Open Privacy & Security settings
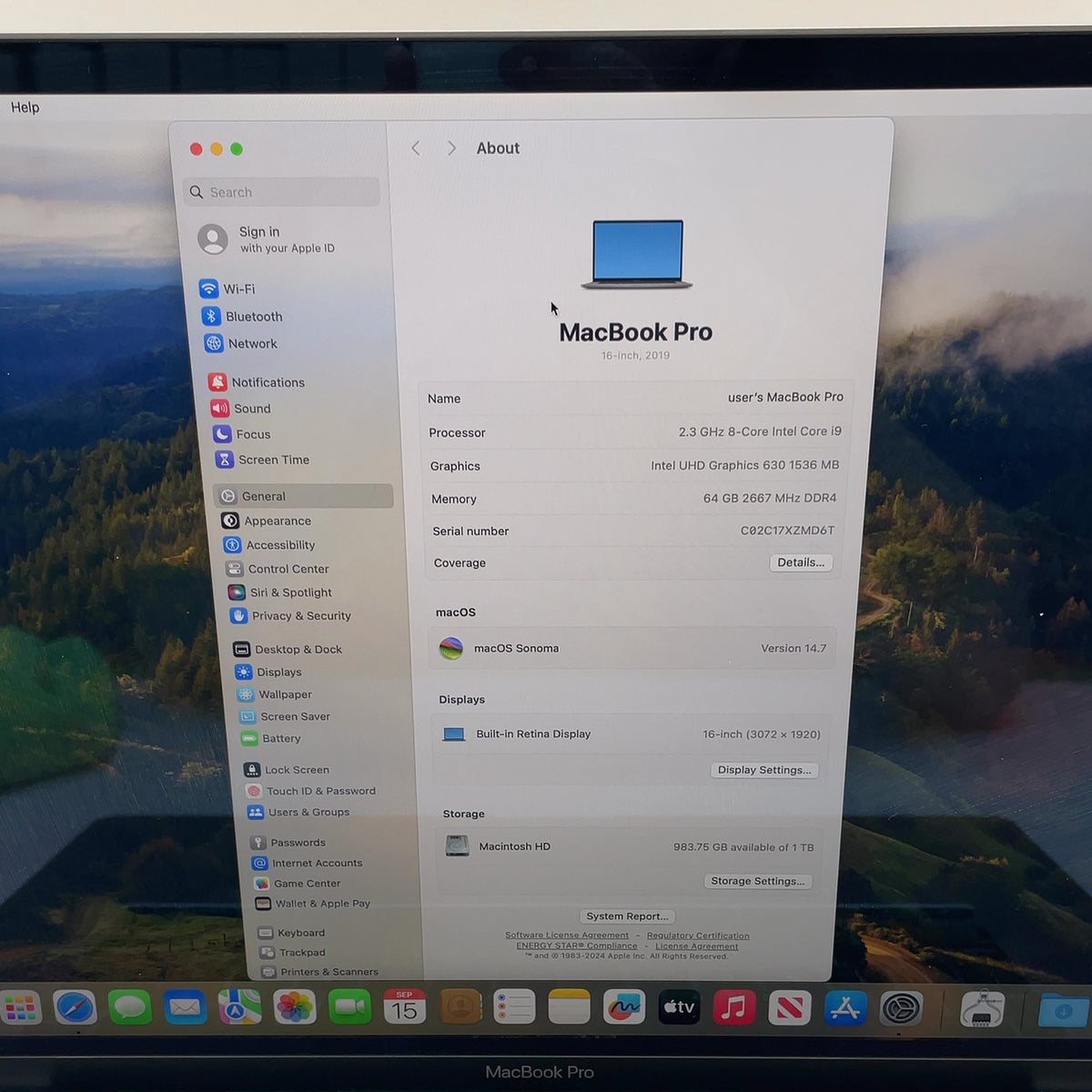Image resolution: width=1092 pixels, height=1092 pixels. coord(291,616)
